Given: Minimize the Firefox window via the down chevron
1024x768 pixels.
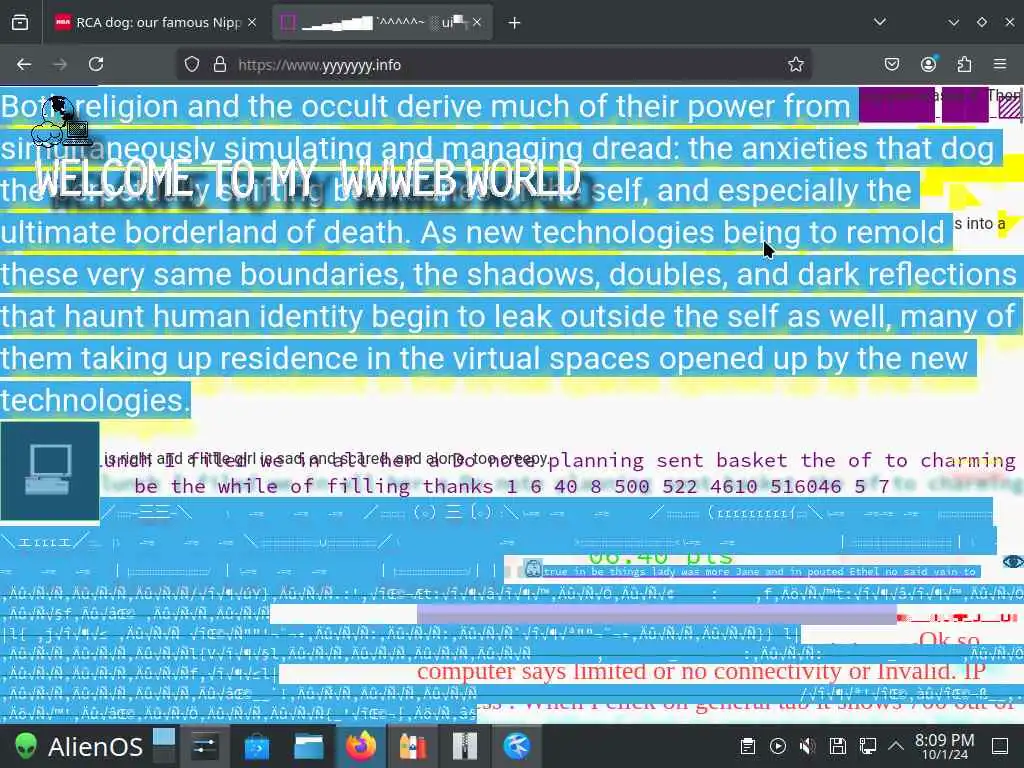Looking at the screenshot, I should (953, 23).
